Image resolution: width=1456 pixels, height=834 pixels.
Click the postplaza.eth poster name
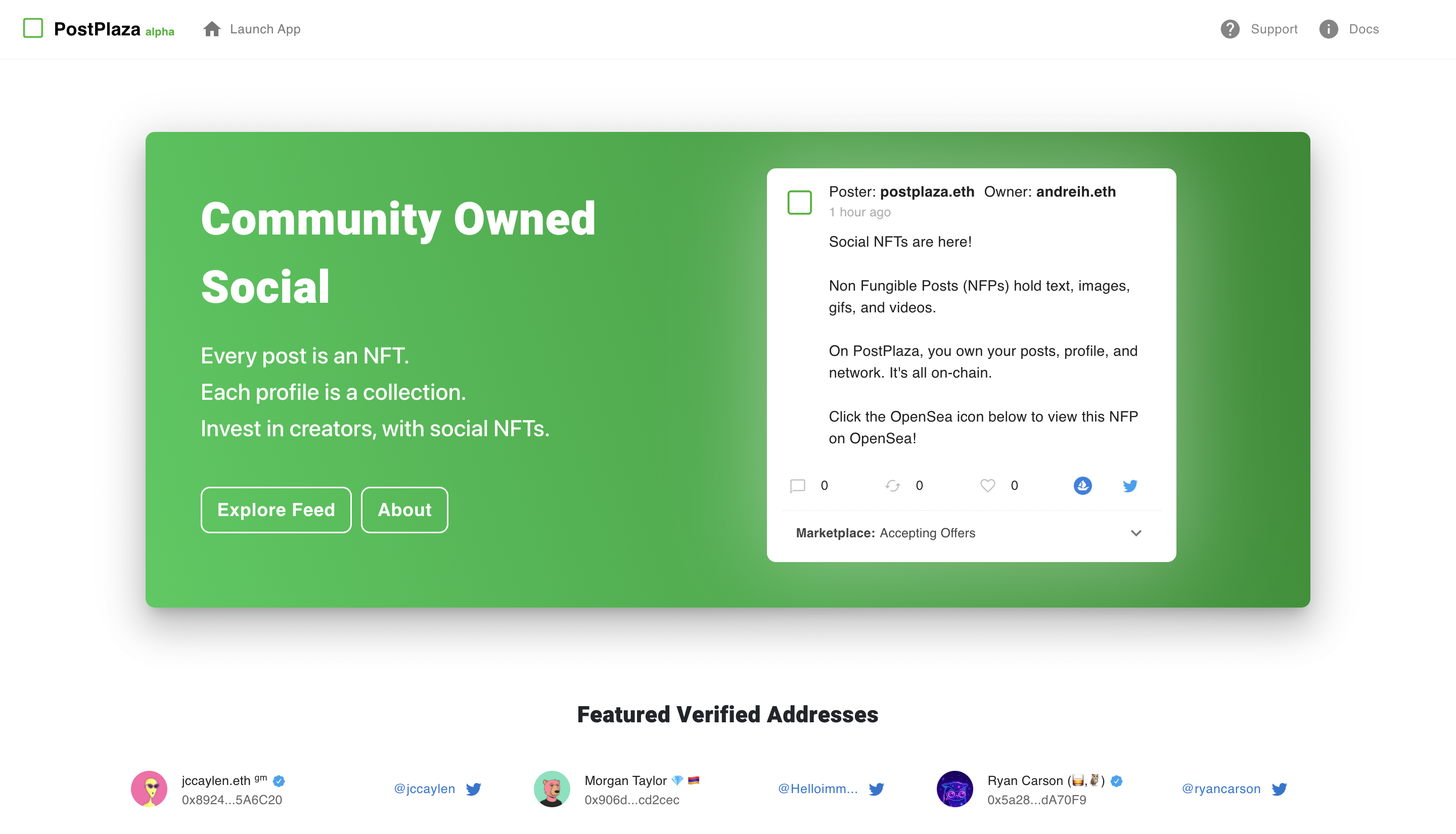(x=927, y=192)
